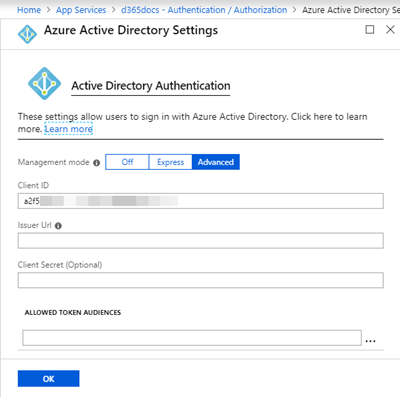Screen dimensions: 400x397
Task: Go to Home in the breadcrumb
Action: (x=29, y=10)
